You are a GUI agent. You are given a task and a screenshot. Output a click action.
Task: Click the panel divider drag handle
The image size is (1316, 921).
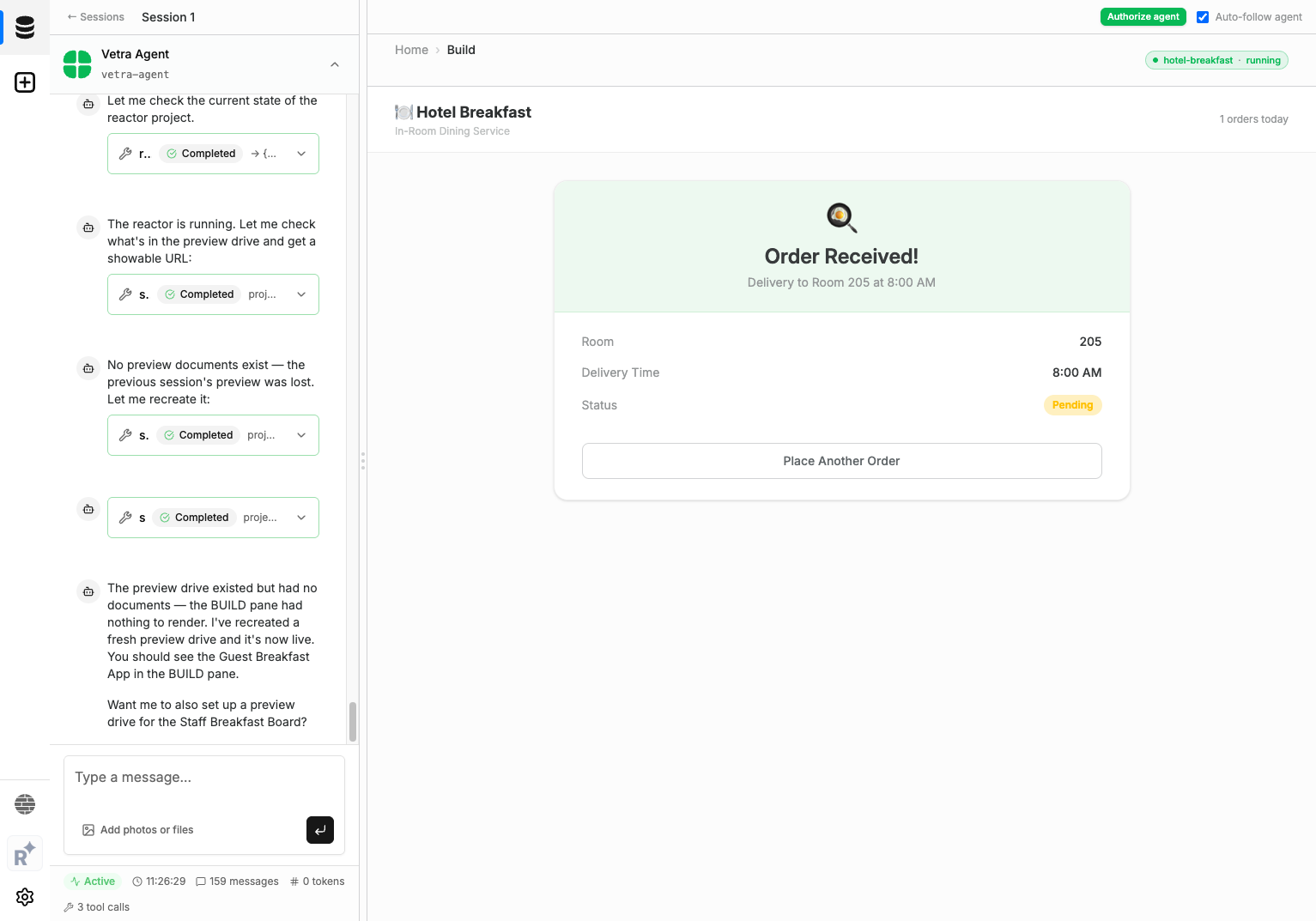[x=363, y=461]
